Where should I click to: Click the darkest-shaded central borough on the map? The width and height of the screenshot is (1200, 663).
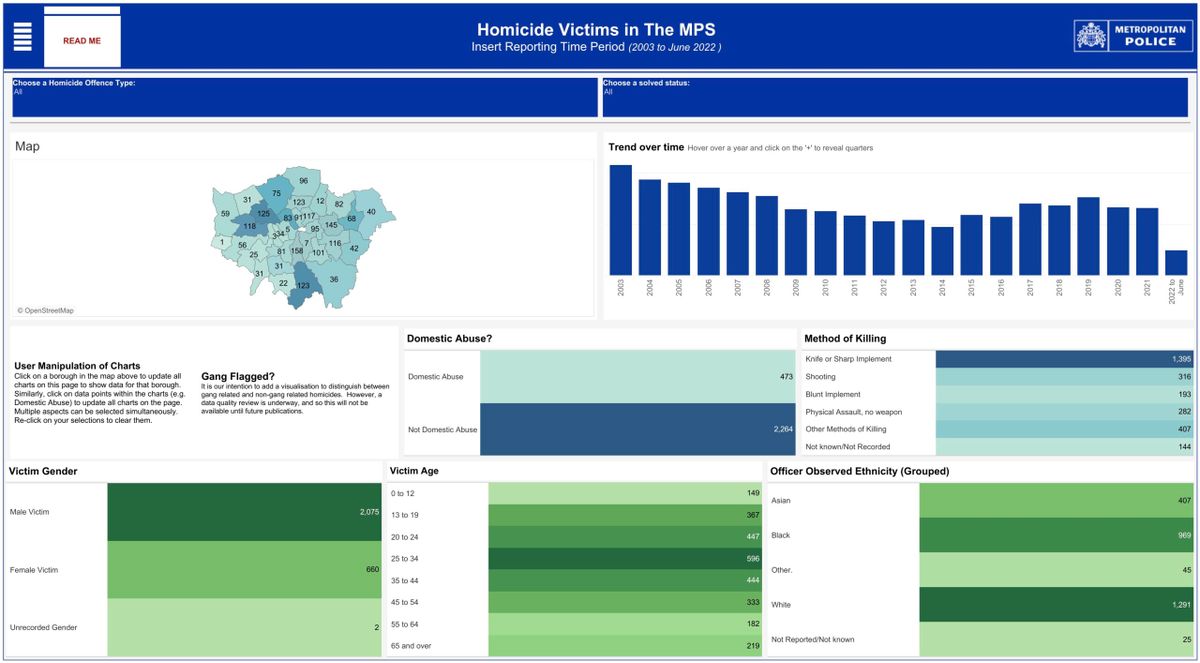click(x=264, y=214)
